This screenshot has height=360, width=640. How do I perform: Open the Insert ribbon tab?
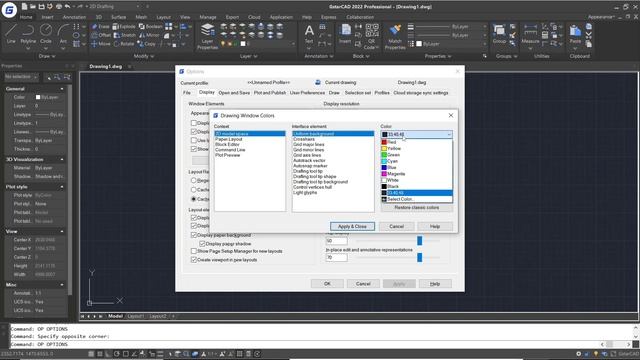coord(47,17)
